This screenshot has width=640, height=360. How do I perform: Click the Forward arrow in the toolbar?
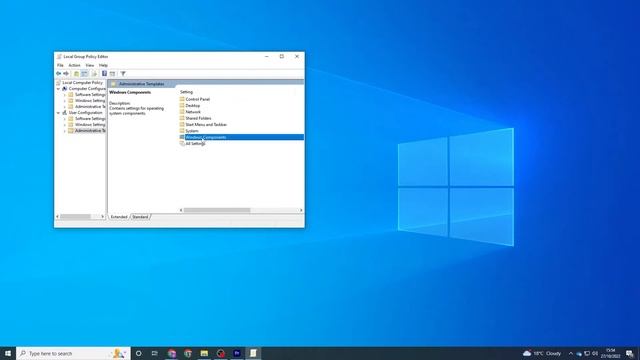66,73
